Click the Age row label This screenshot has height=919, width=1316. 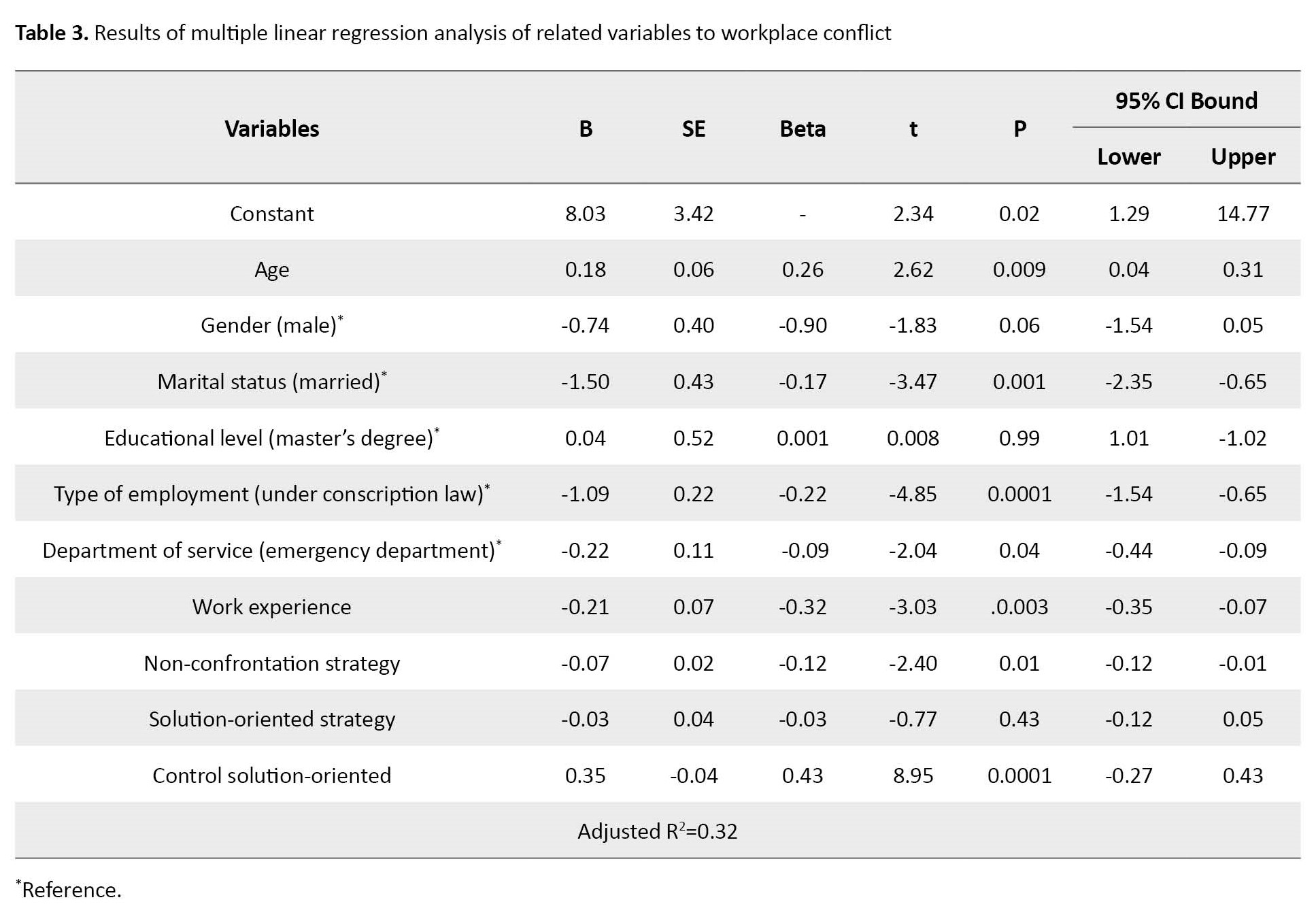tap(271, 270)
